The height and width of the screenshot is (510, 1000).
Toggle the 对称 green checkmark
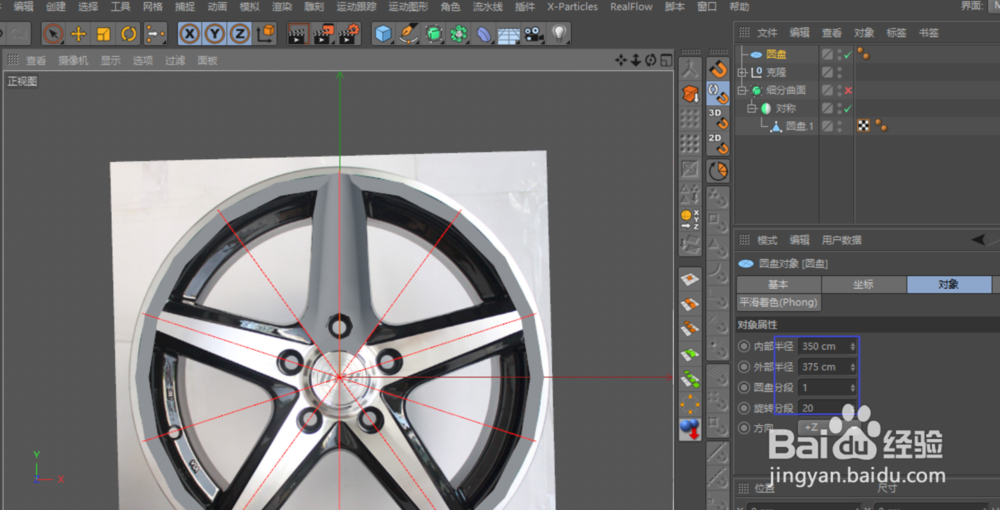pyautogui.click(x=848, y=108)
